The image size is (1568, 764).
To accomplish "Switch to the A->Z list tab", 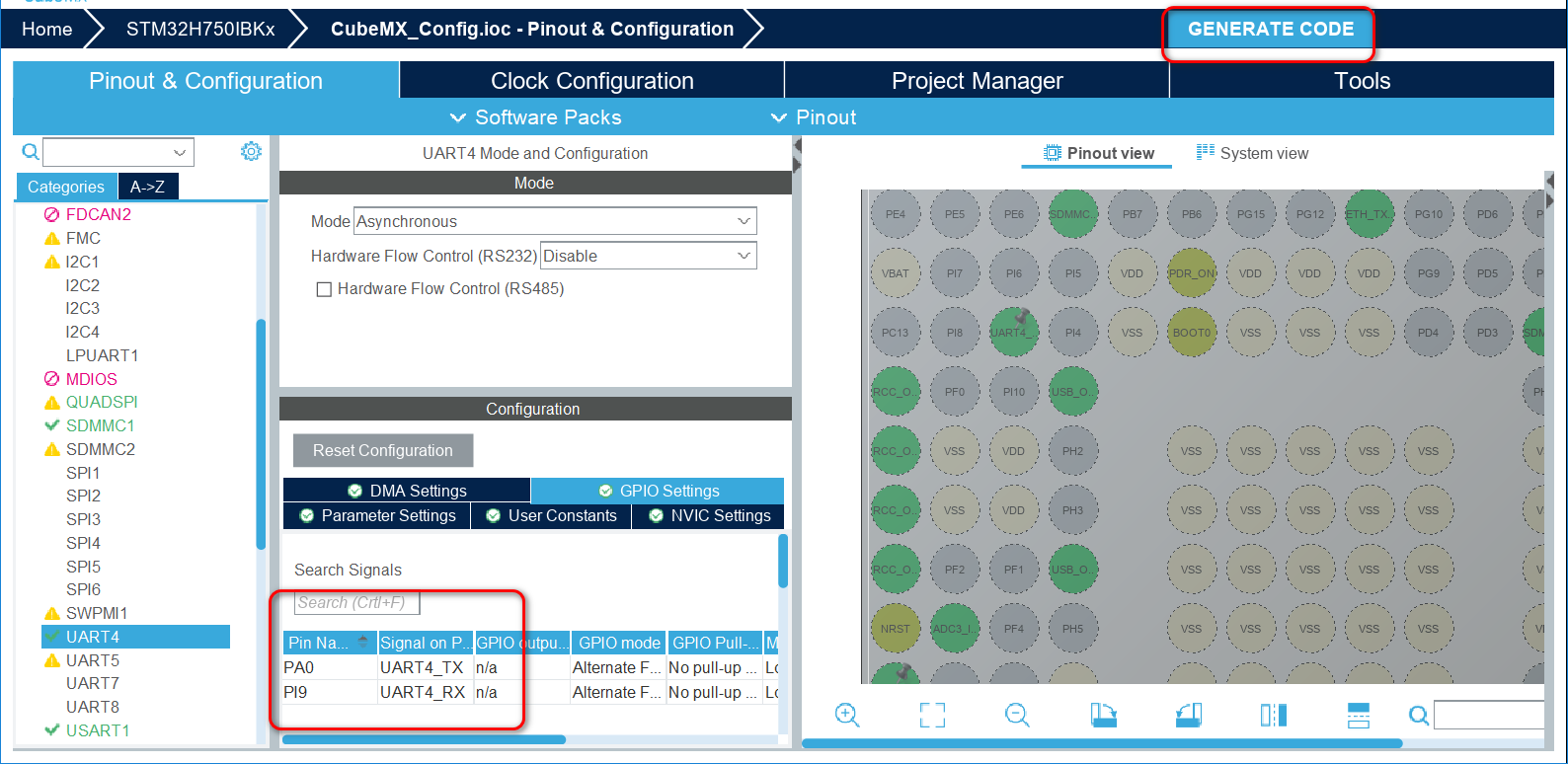I will [x=148, y=187].
